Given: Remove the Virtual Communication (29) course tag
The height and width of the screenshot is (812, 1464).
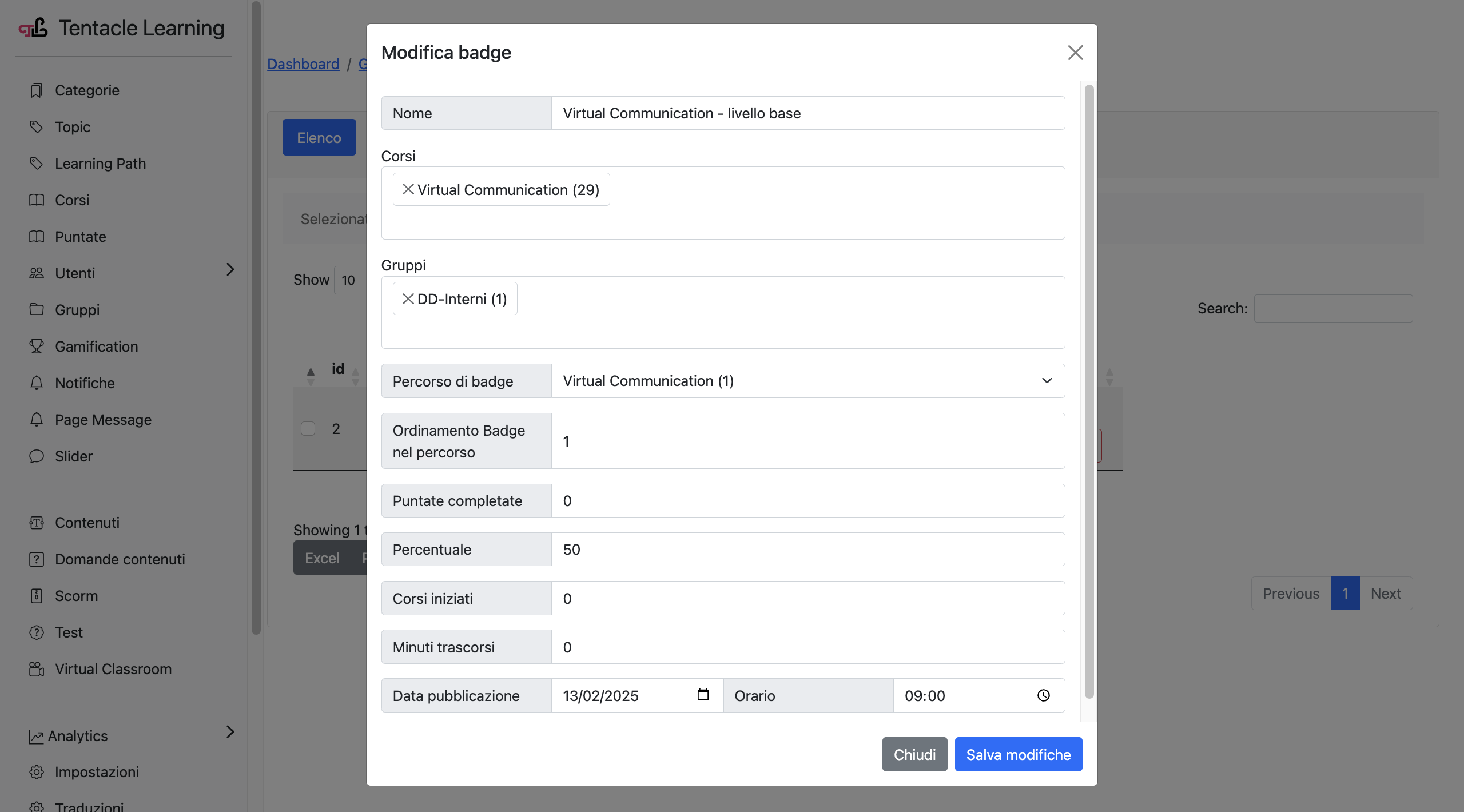Looking at the screenshot, I should point(408,189).
